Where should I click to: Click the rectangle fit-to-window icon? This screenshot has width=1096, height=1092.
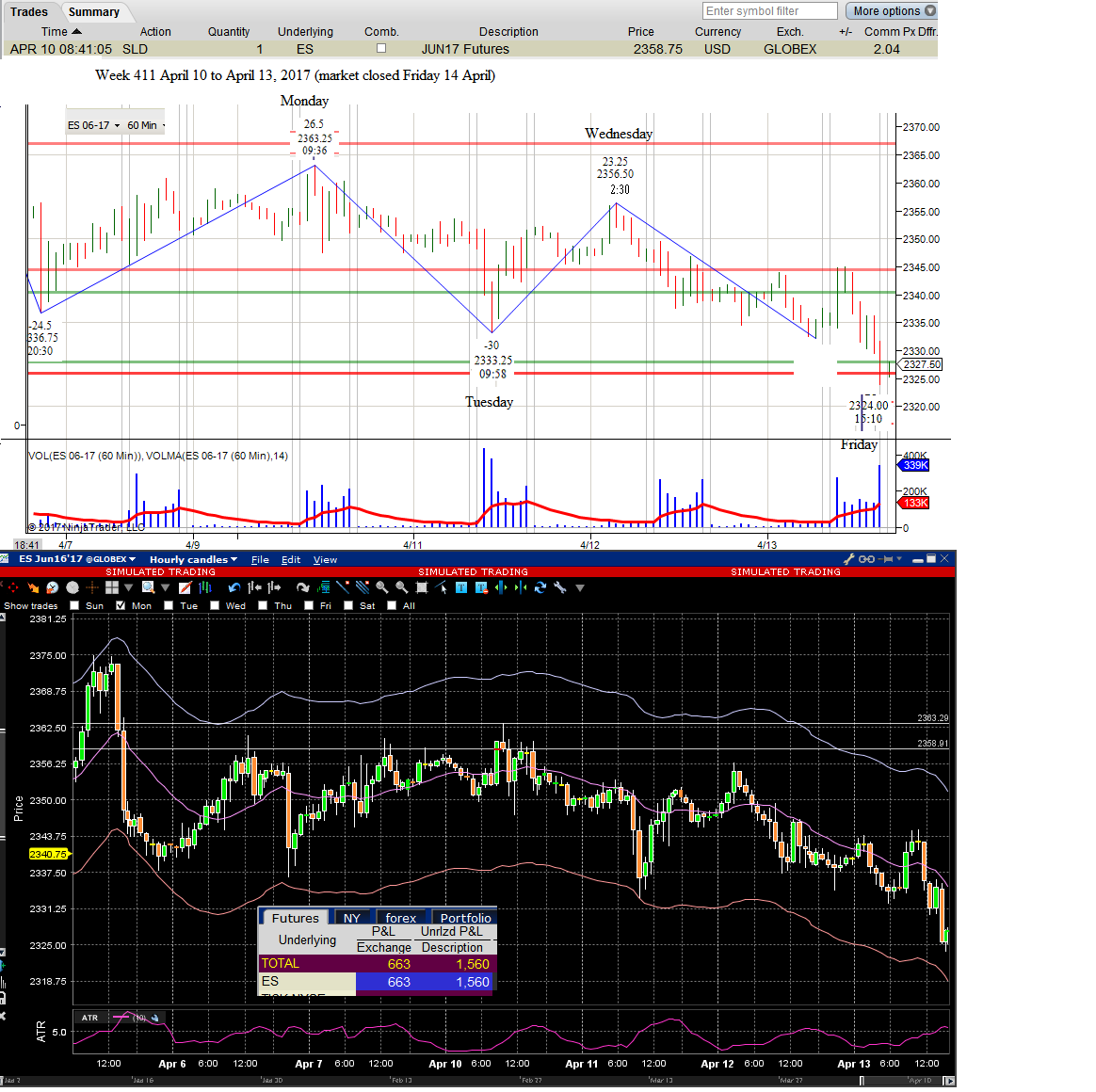[422, 587]
